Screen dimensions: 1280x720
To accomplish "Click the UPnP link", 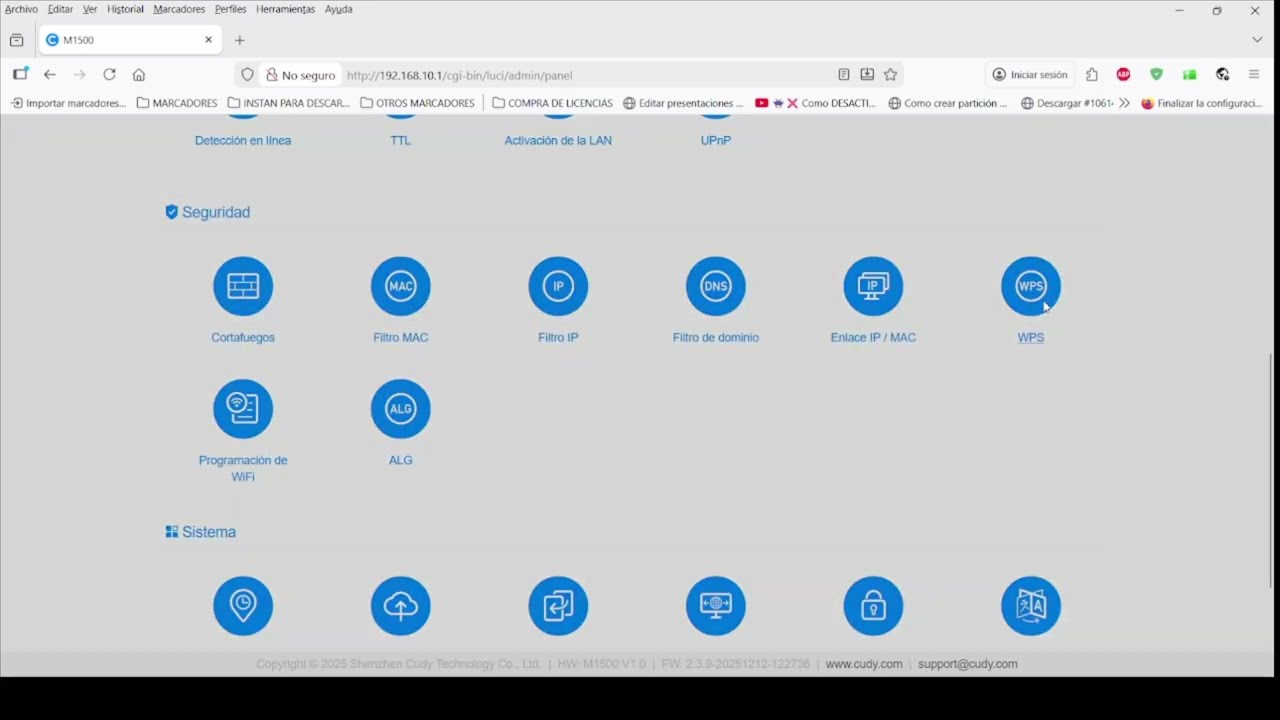I will tap(716, 140).
